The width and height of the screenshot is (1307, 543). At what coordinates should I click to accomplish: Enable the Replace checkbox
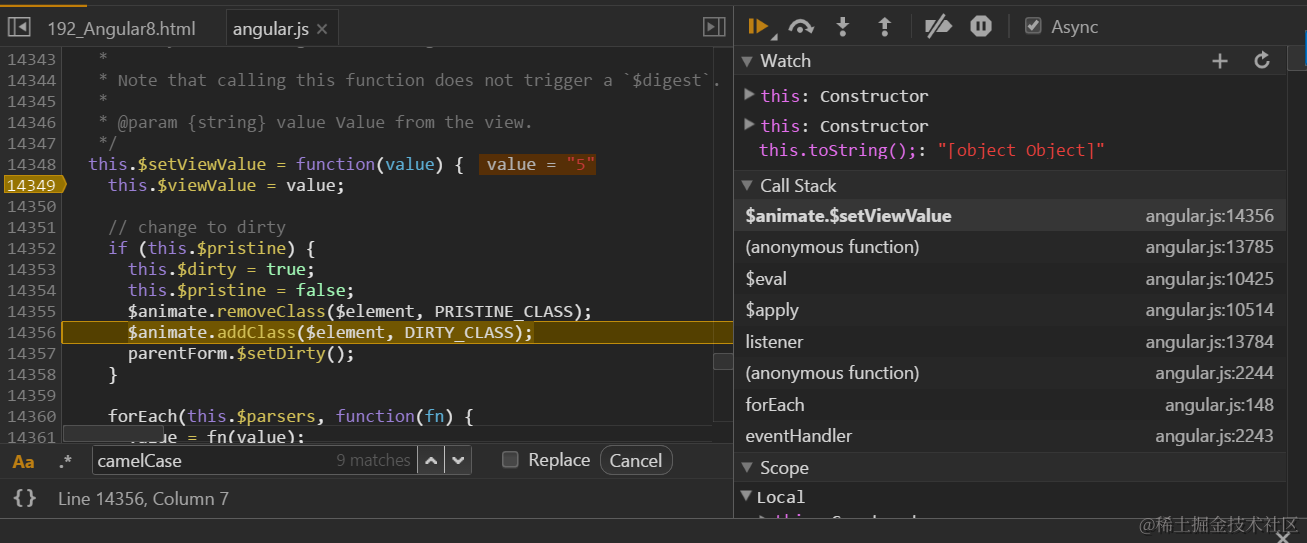click(x=510, y=460)
